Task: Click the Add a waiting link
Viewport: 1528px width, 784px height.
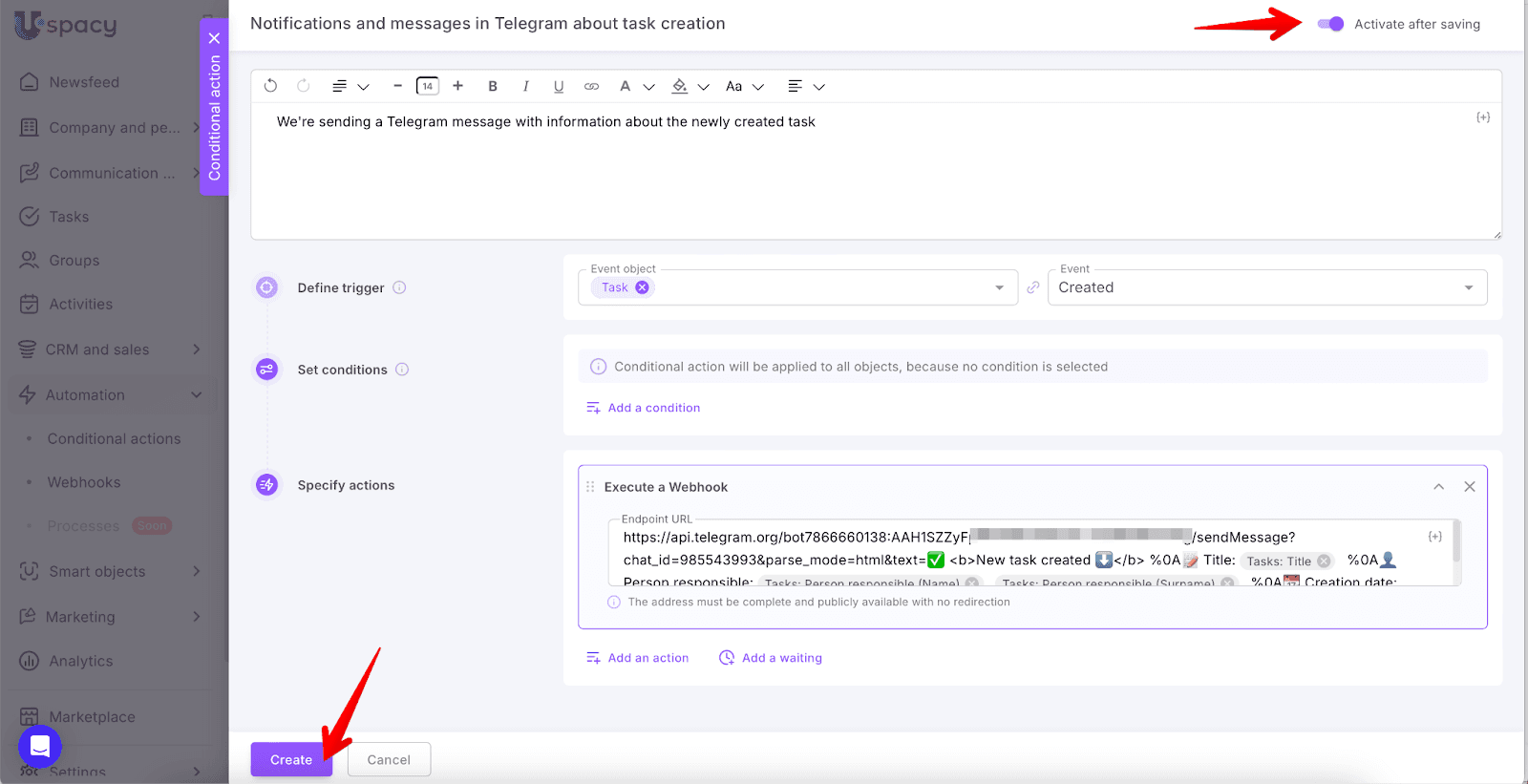Action: click(x=781, y=658)
